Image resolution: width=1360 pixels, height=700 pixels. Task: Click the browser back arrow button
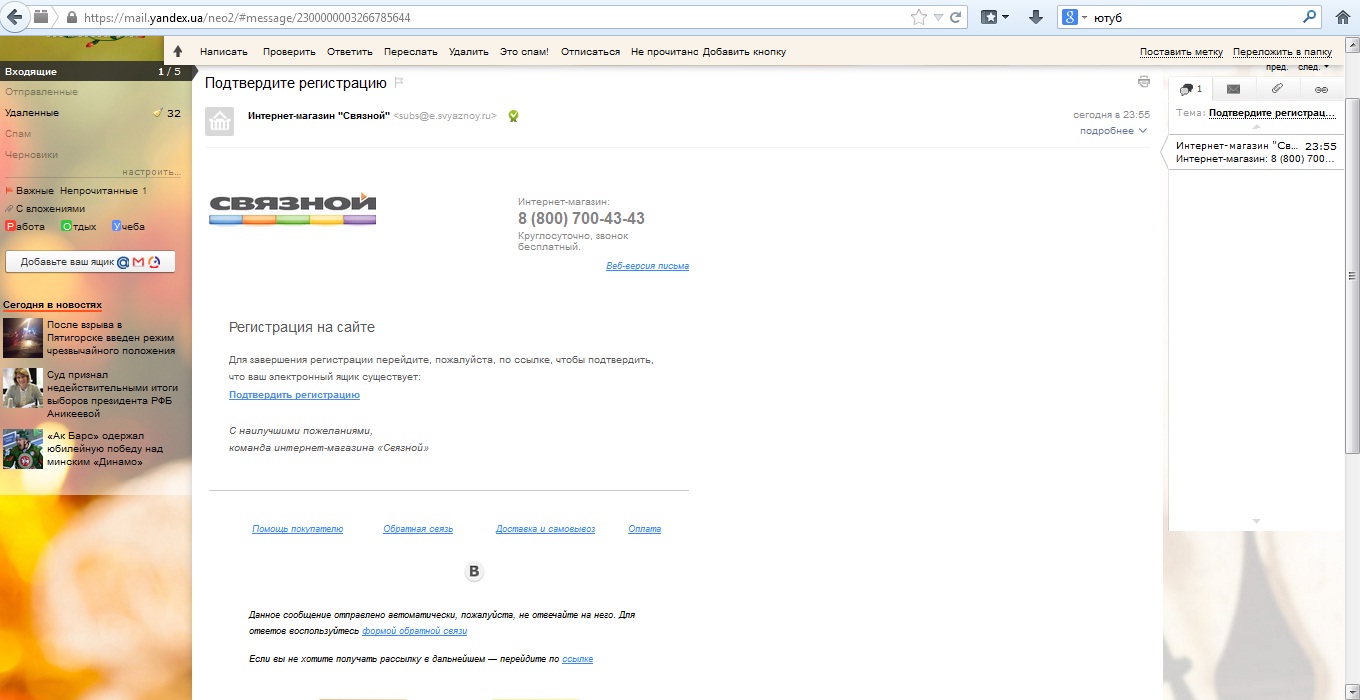(x=16, y=17)
